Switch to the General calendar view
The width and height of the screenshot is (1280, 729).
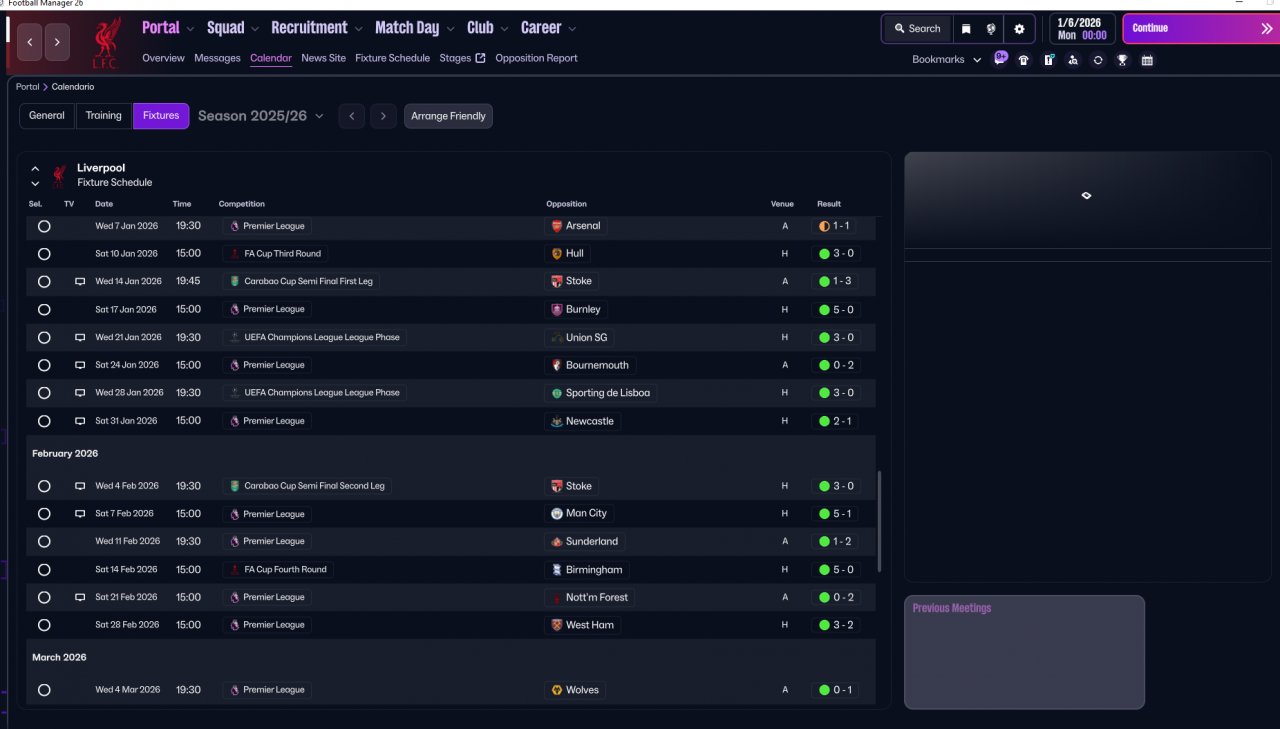[47, 116]
